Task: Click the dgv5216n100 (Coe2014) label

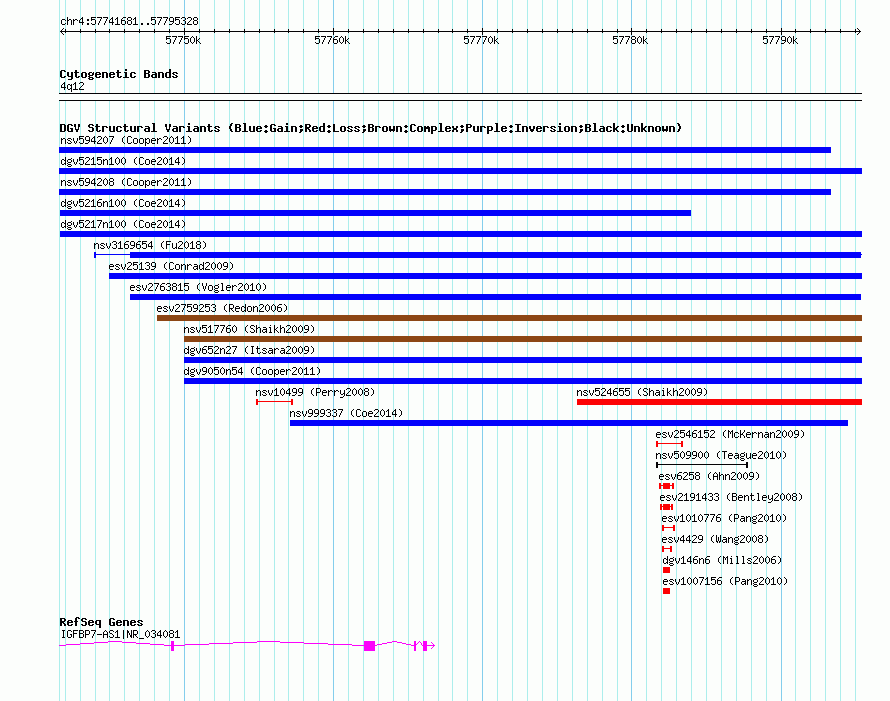Action: 123,203
